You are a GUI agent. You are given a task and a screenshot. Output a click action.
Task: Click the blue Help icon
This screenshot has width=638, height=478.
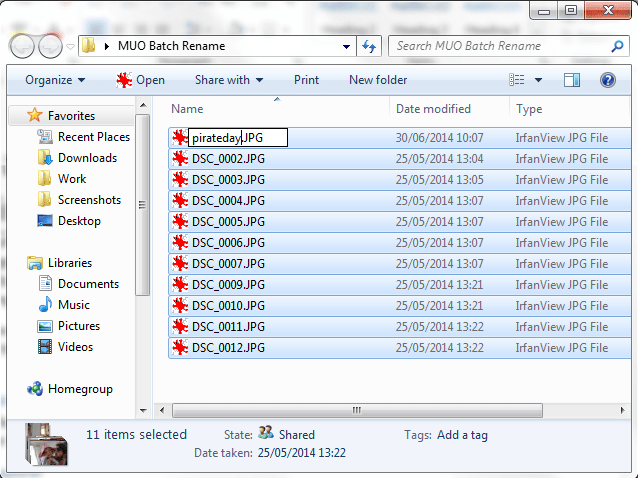click(x=607, y=80)
